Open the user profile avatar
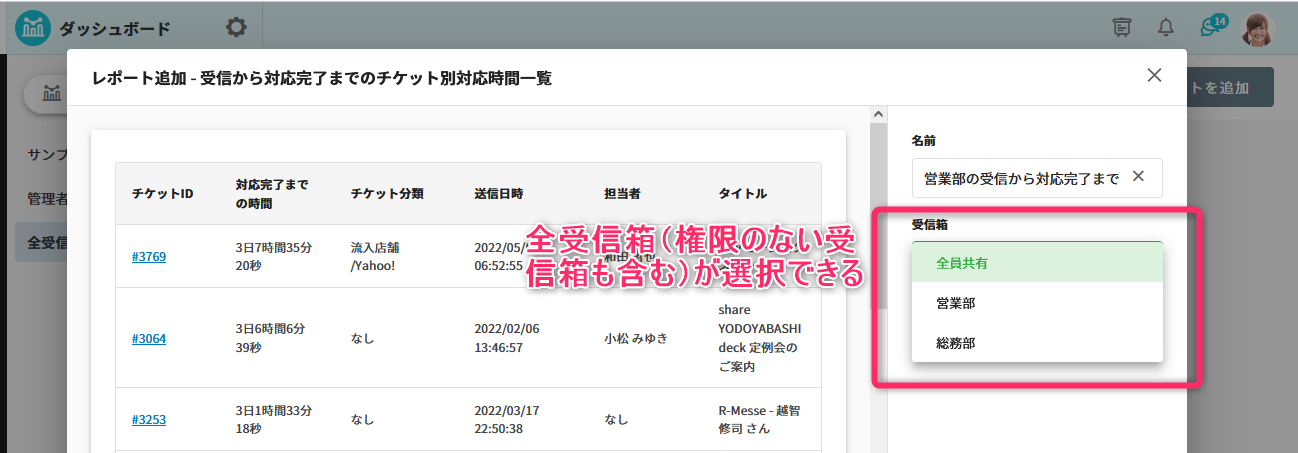Viewport: 1298px width, 453px height. pos(1258,29)
